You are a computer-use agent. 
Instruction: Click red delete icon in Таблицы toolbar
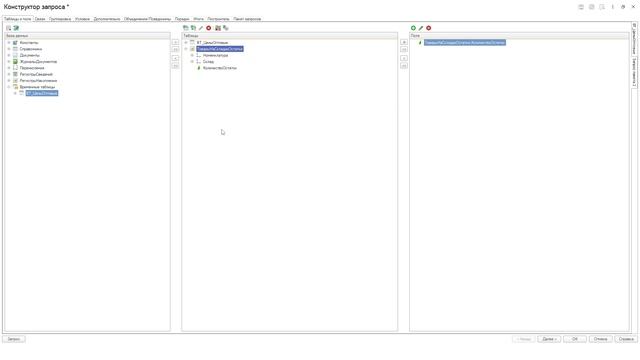pos(209,28)
